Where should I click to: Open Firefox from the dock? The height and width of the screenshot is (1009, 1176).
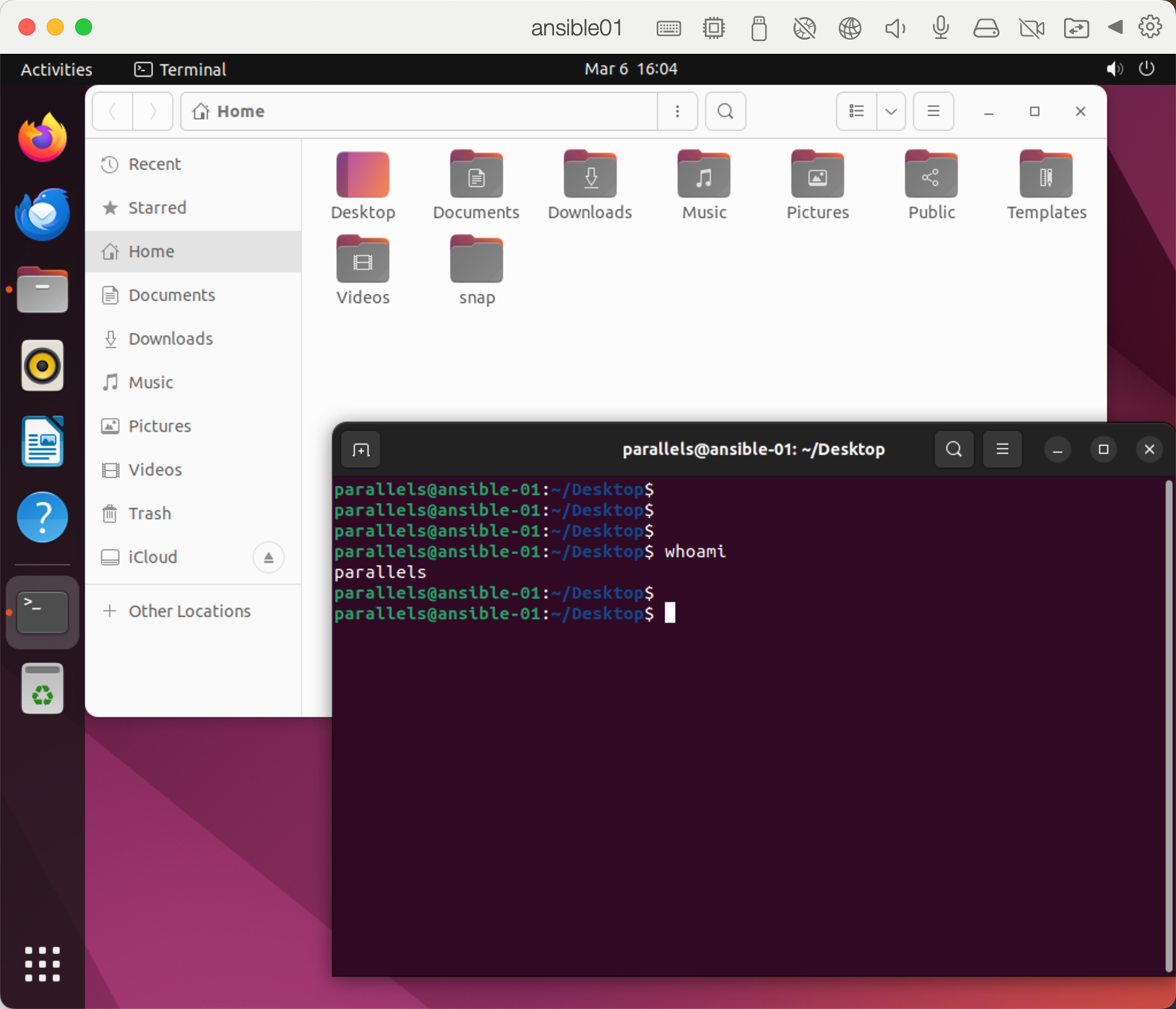pyautogui.click(x=42, y=137)
